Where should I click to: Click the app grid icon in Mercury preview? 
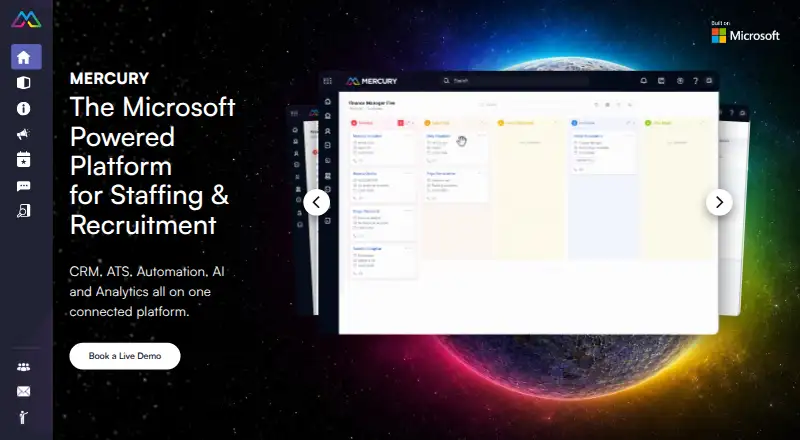point(328,81)
